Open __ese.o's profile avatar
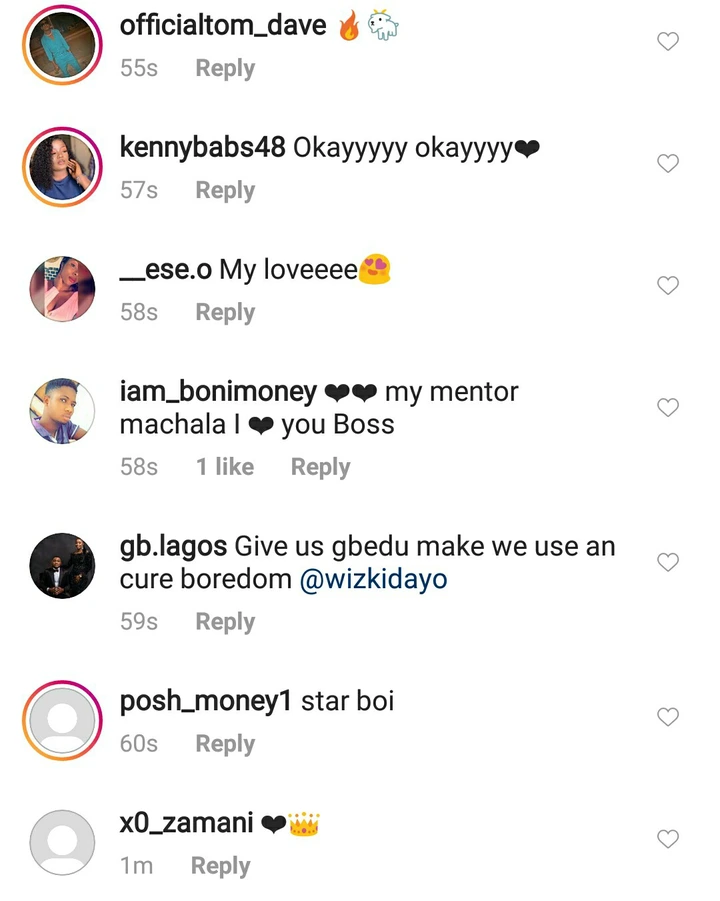Image resolution: width=720 pixels, height=901 pixels. click(x=63, y=289)
